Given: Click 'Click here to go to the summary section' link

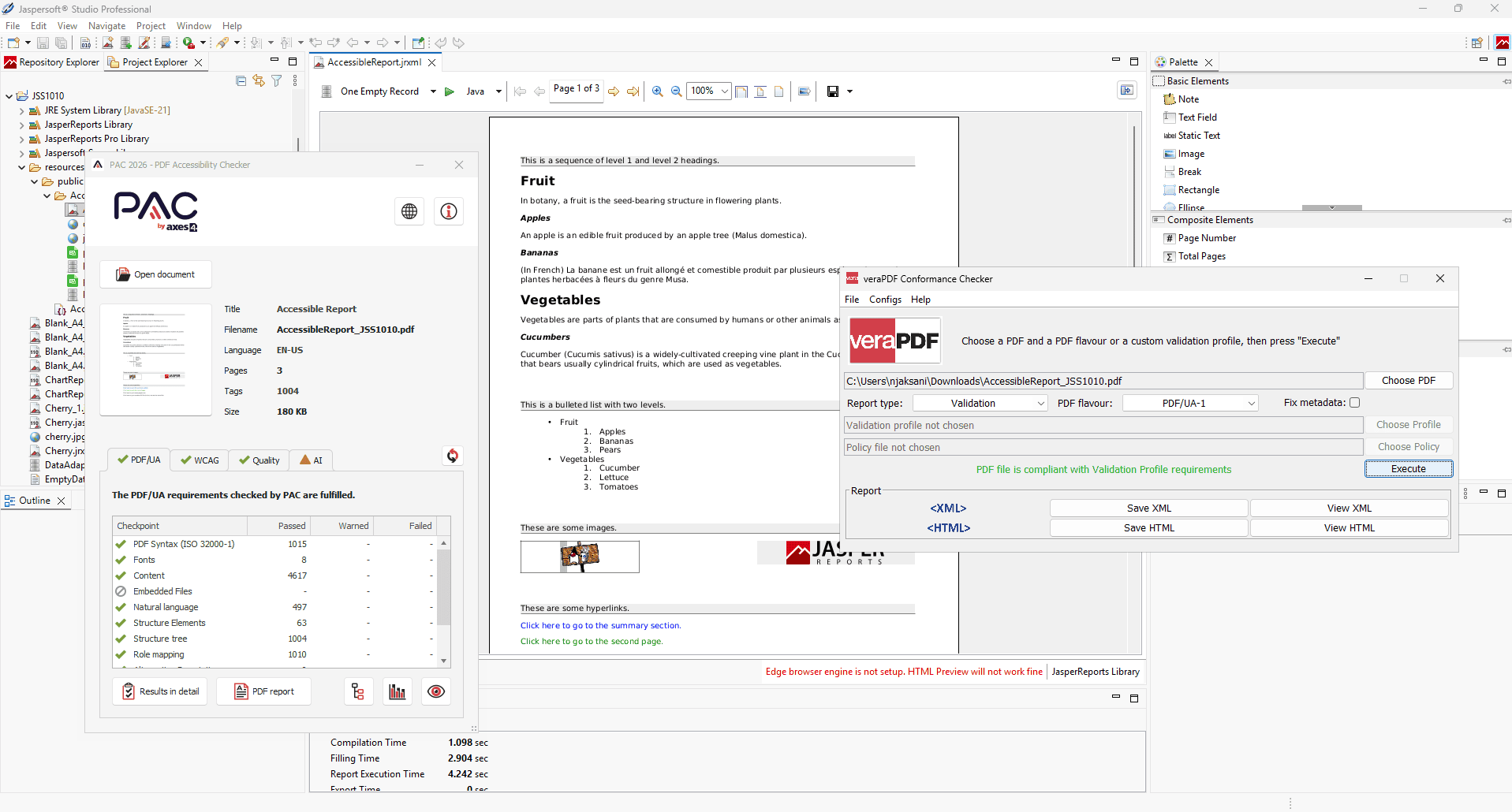Looking at the screenshot, I should point(600,626).
